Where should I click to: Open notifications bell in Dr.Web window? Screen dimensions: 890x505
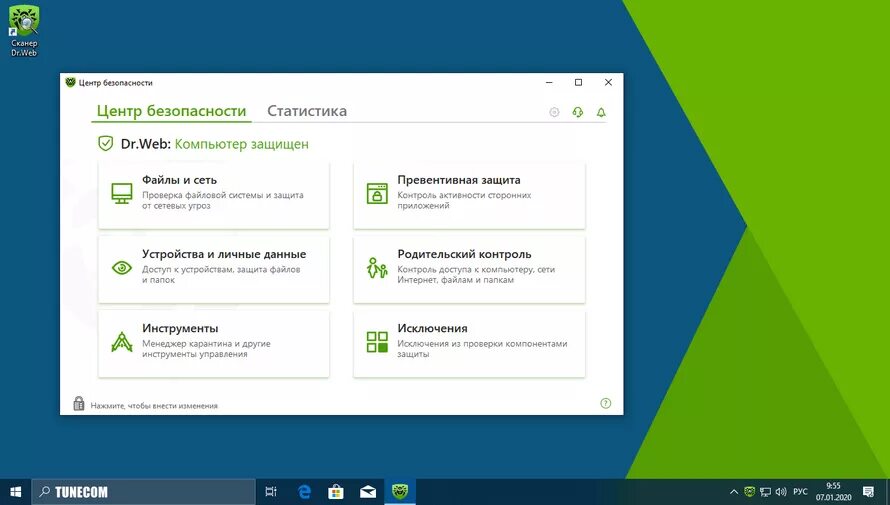tap(601, 112)
